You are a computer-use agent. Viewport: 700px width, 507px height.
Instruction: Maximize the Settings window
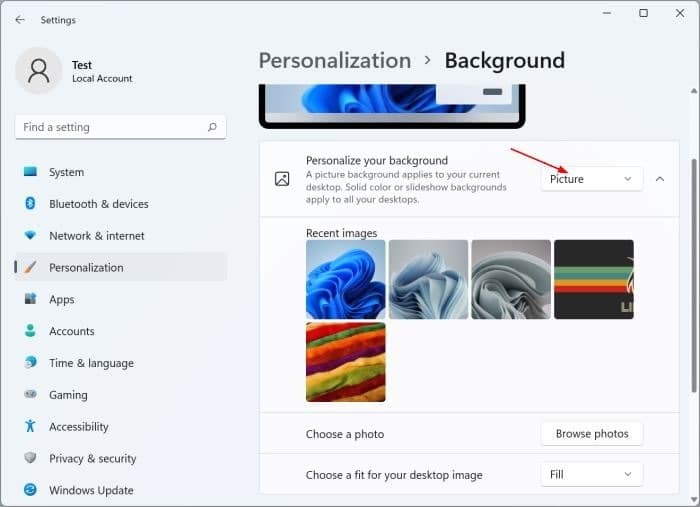coord(643,13)
